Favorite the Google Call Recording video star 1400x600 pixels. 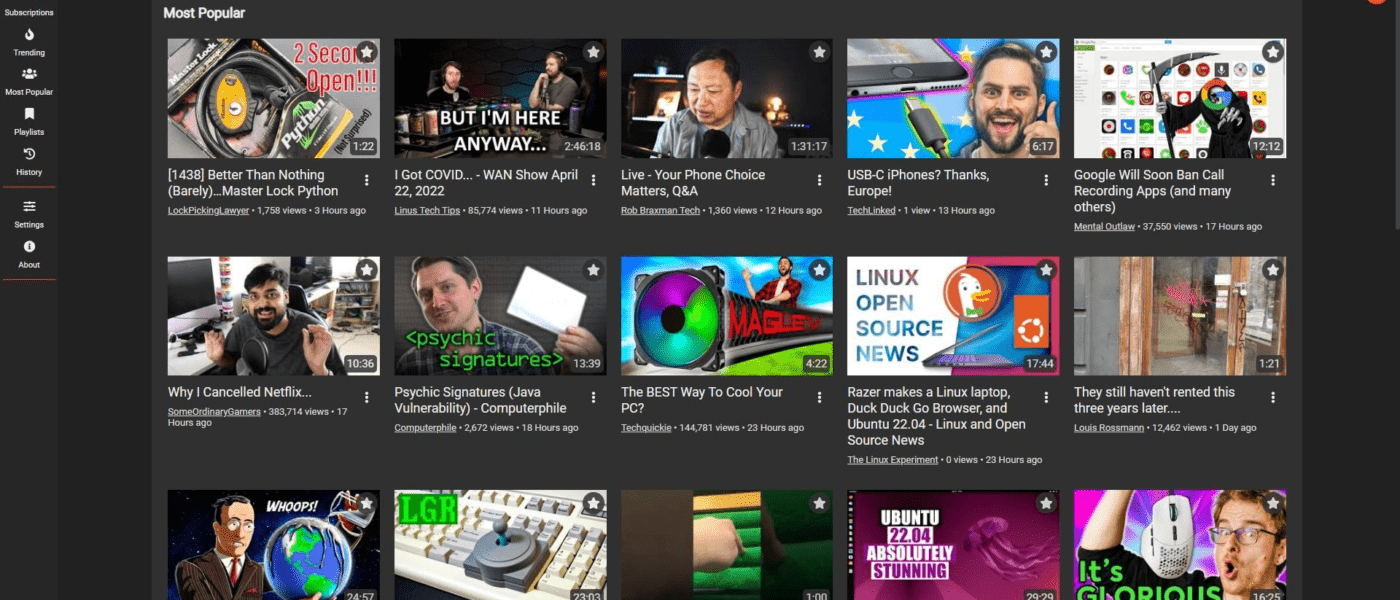click(x=1273, y=52)
